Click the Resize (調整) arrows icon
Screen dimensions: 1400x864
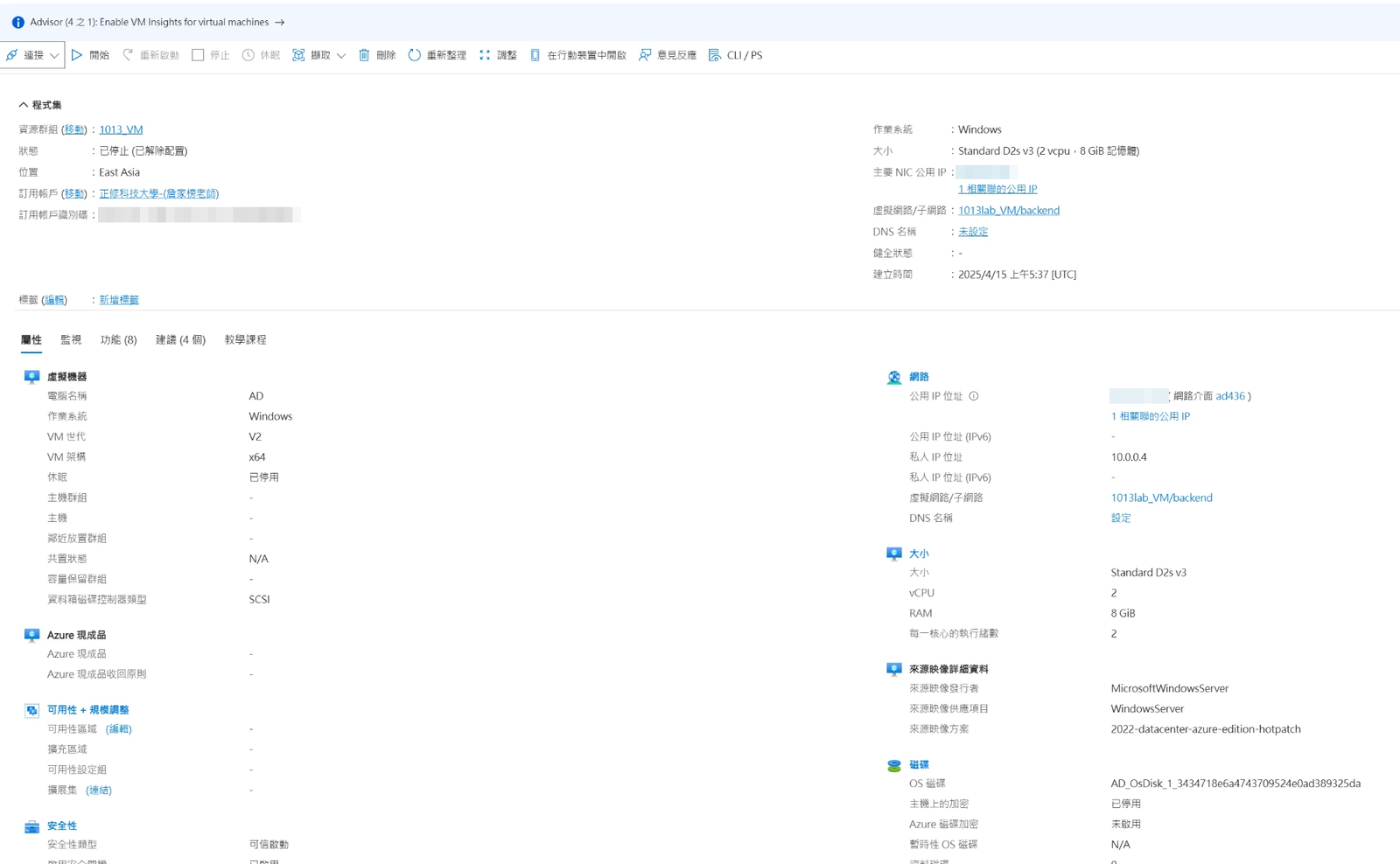pos(485,55)
